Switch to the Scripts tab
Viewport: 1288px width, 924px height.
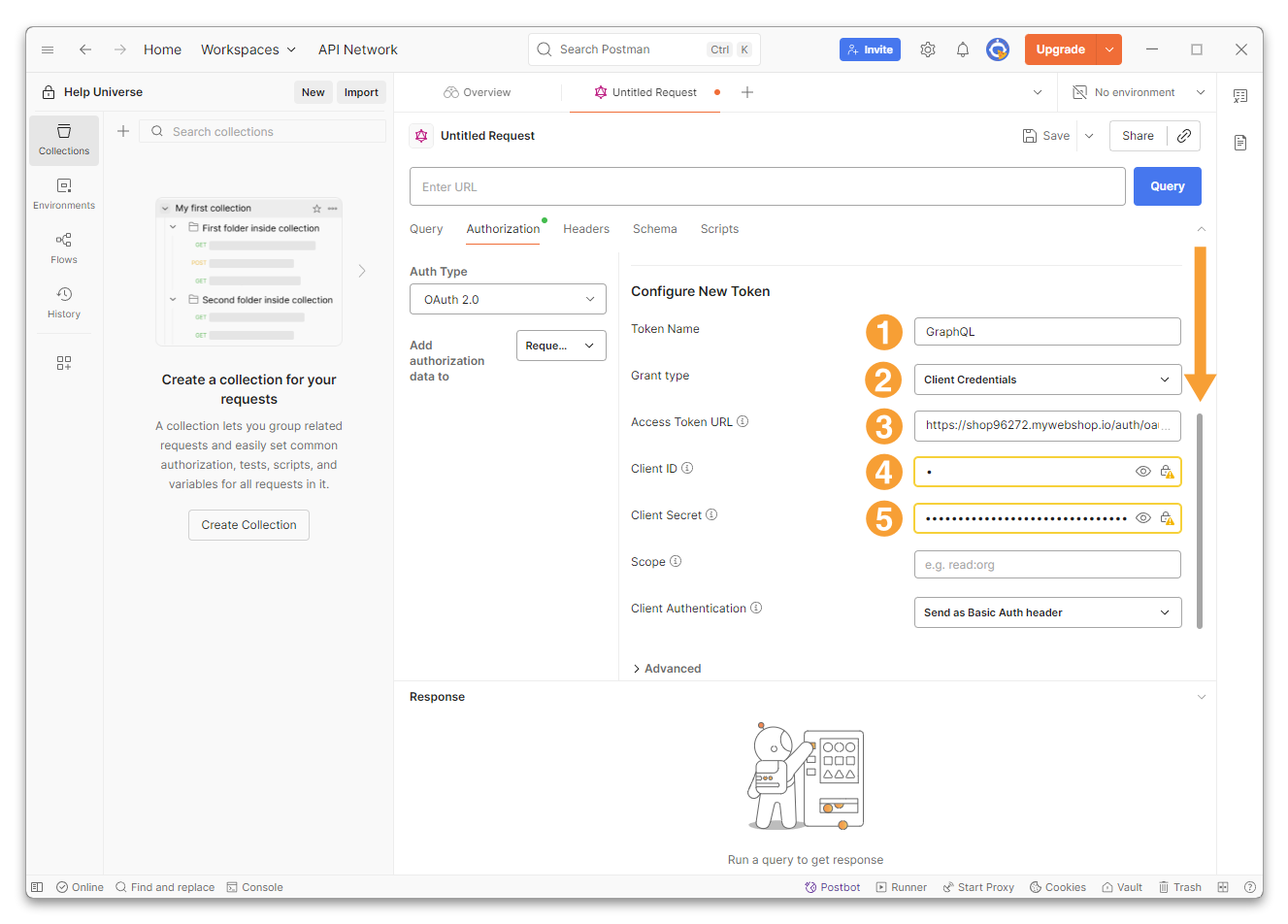[x=719, y=229]
